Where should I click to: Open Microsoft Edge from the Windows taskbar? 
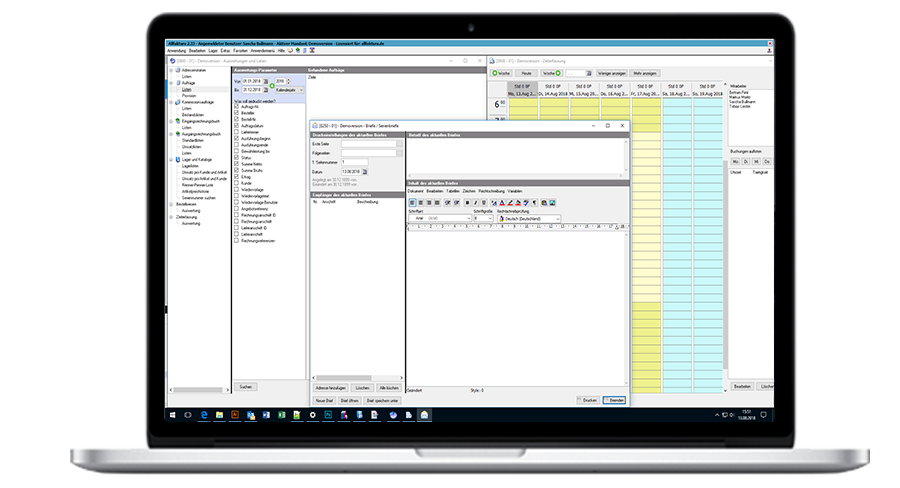click(x=205, y=413)
